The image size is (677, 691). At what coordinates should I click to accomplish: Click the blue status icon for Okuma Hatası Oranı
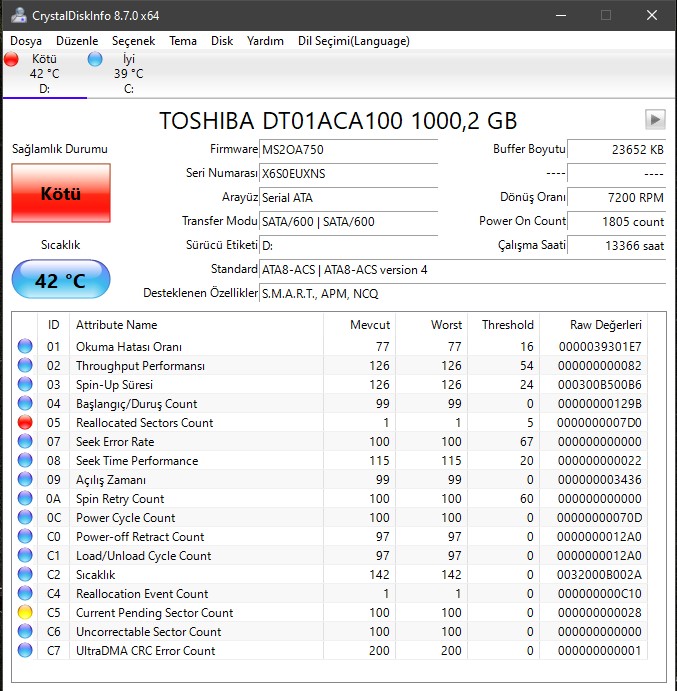(x=25, y=347)
